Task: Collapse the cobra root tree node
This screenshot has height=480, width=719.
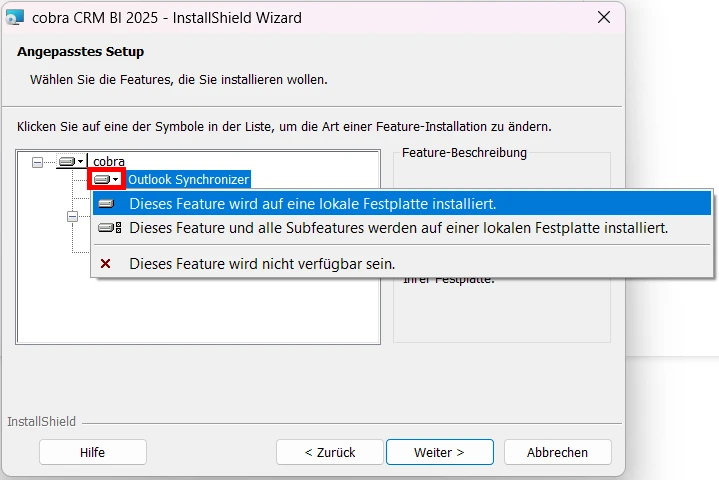Action: tap(37, 162)
